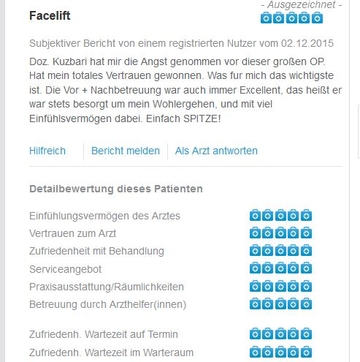The image size is (360, 362).
Task: Click the review text about Doz. Kuzbari
Action: click(x=185, y=90)
